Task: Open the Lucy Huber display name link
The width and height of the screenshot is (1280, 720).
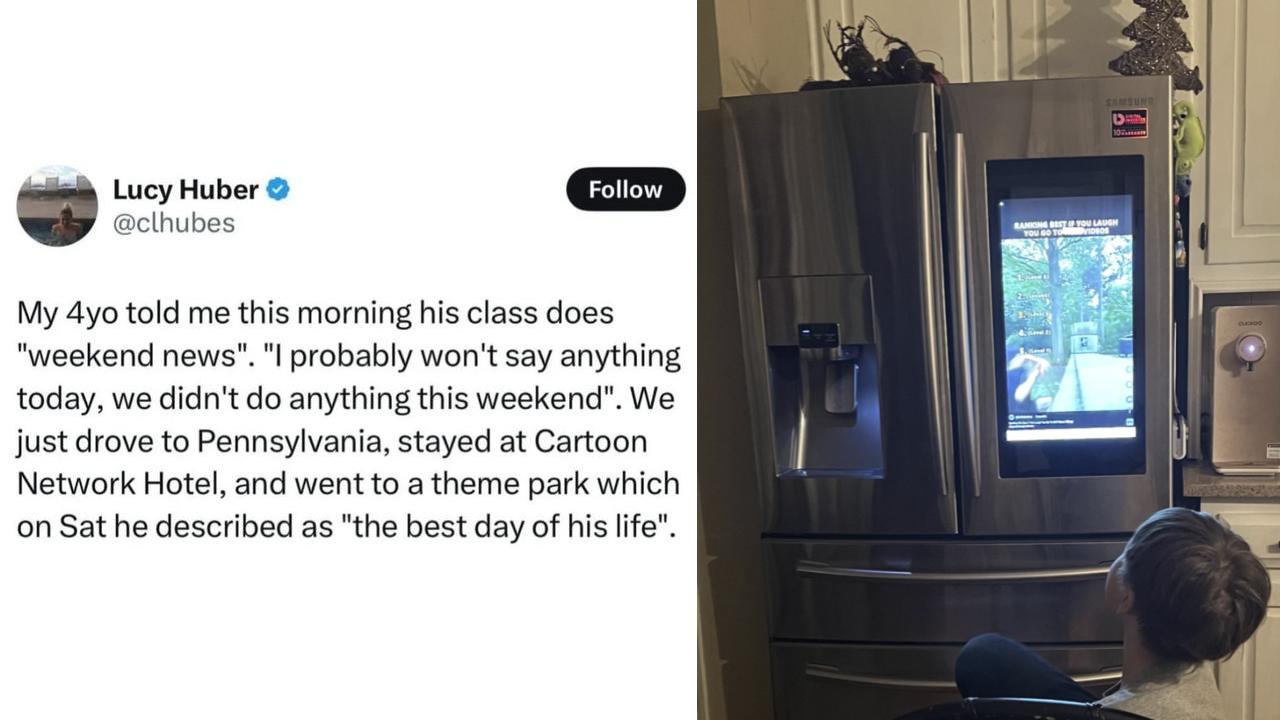Action: [185, 189]
